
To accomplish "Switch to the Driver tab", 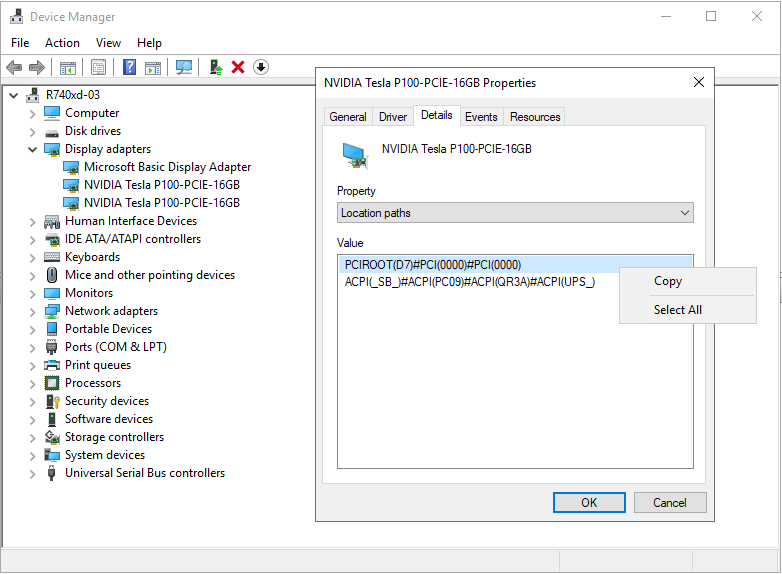I will point(393,117).
